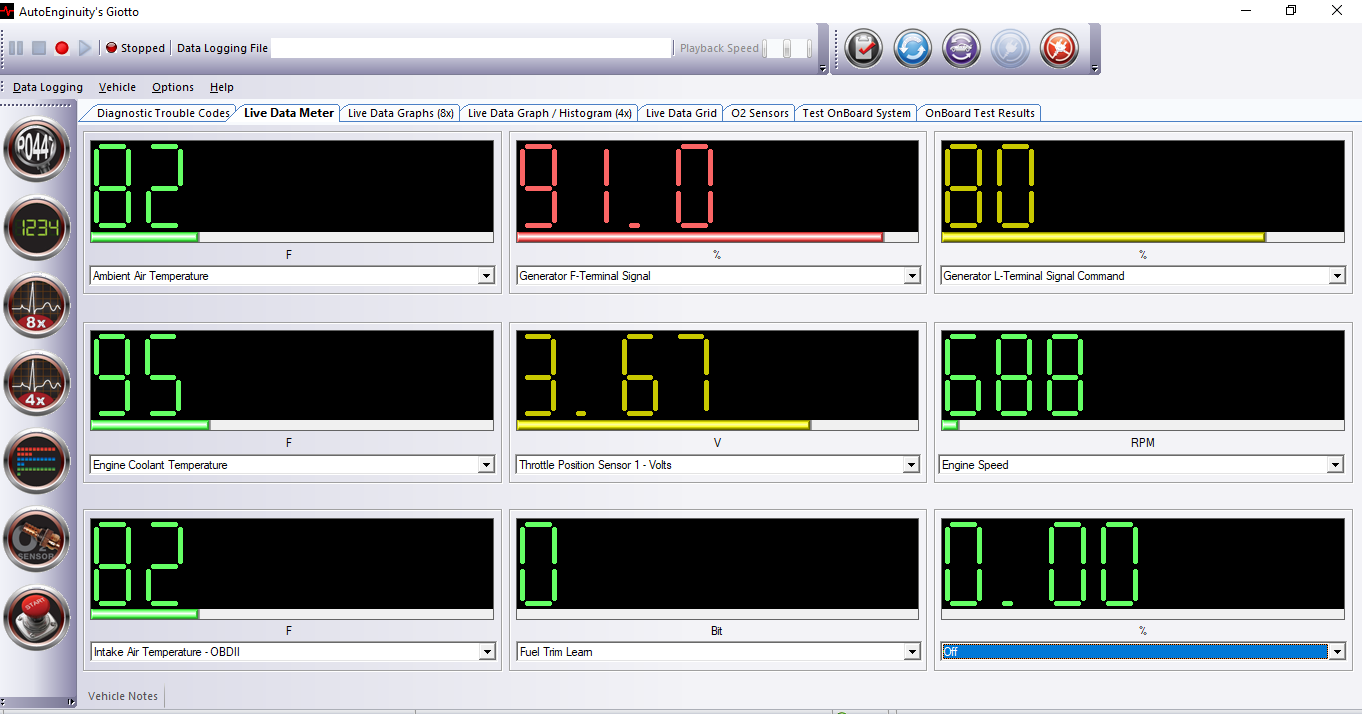Click the red disconnect plug toolbar icon
Screen dimensions: 1362x714
[x=1059, y=48]
